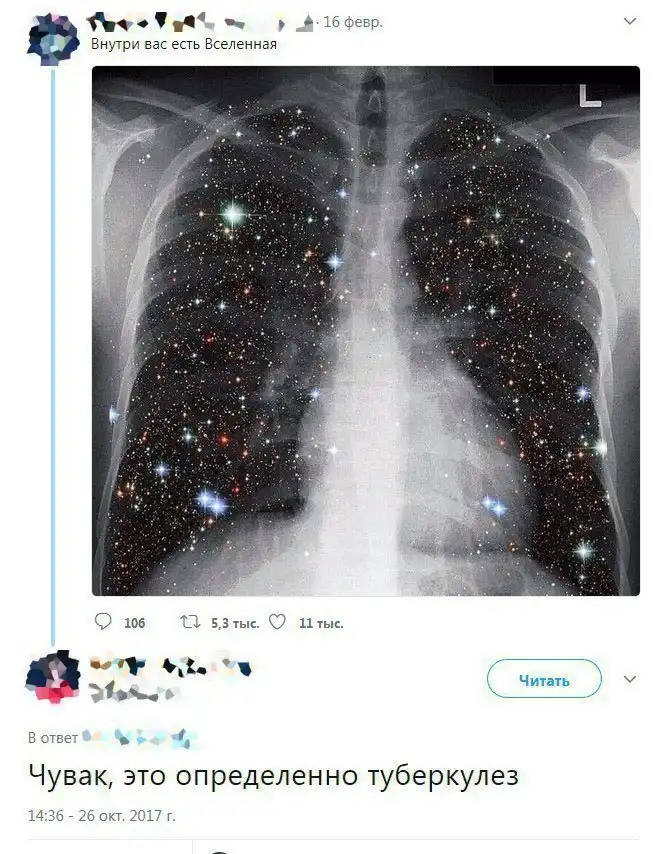Open the mentioned user after "В ответ"
Viewport: 661px width, 854px height.
coord(140,738)
